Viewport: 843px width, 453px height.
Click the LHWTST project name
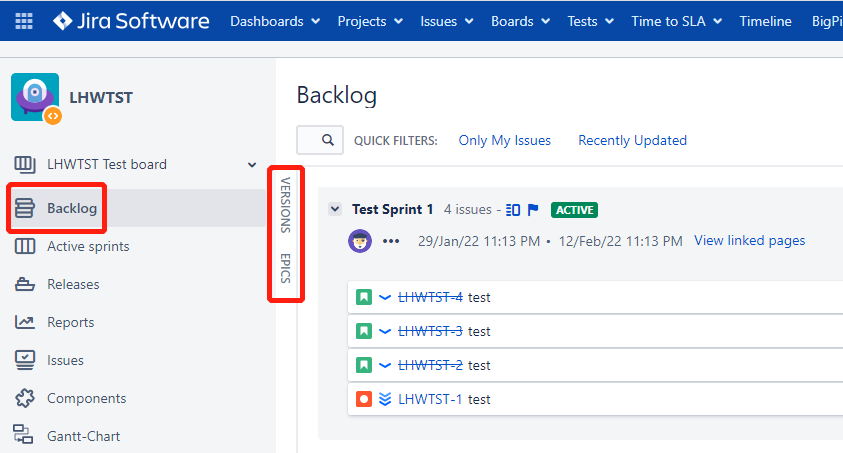click(x=101, y=98)
